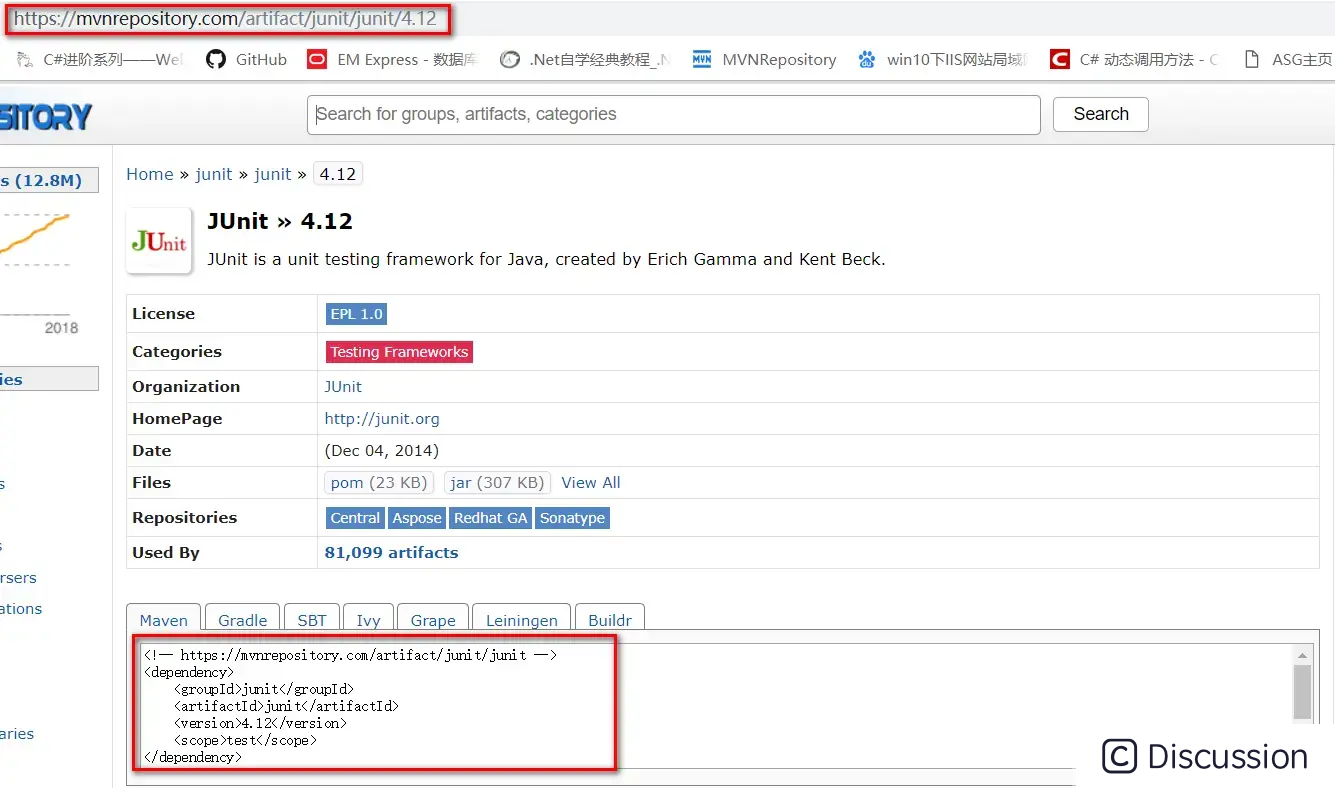Click the GitHub bookmark icon

215,59
